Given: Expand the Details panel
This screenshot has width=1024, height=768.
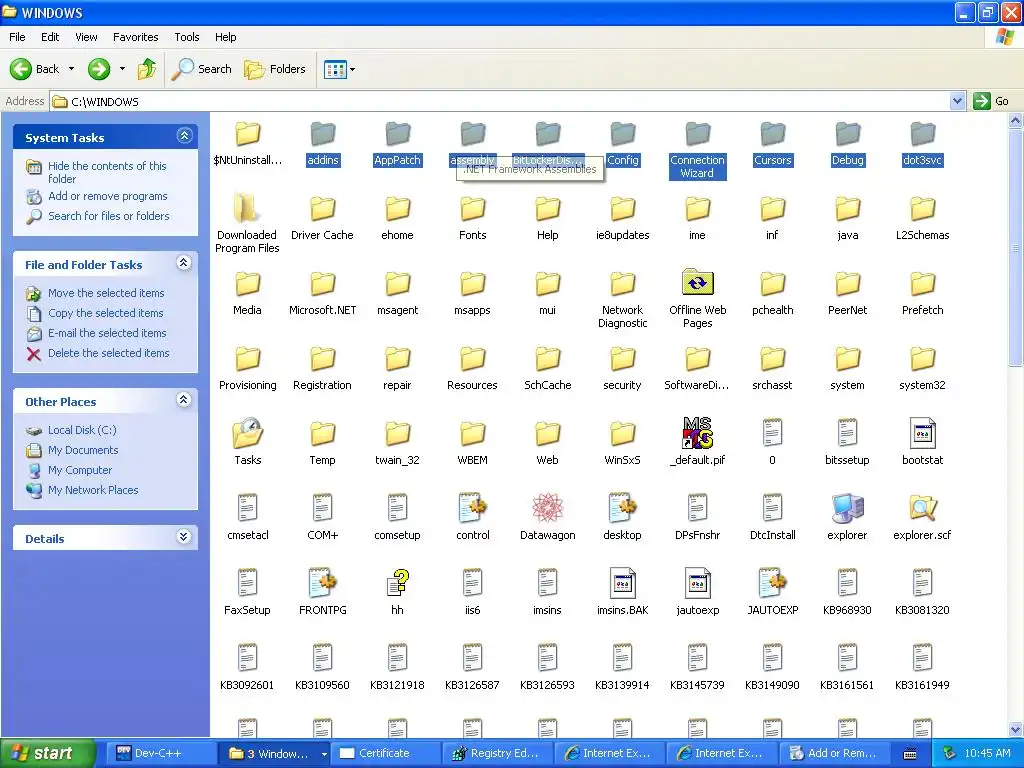Looking at the screenshot, I should [x=184, y=537].
